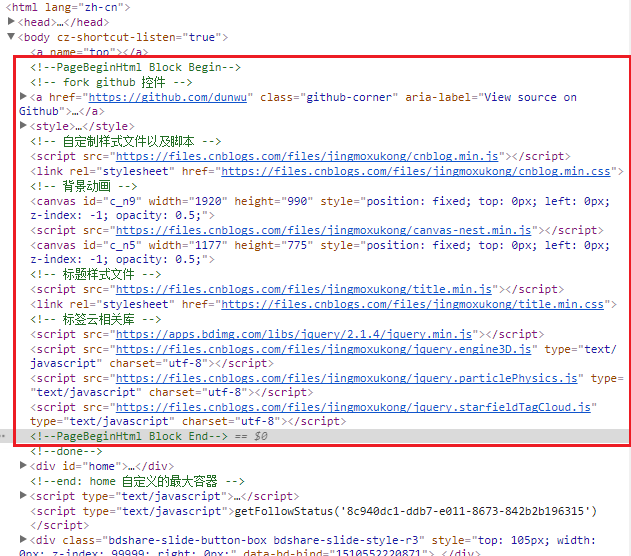Click the ellipsis gutter beside the selected line
The width and height of the screenshot is (631, 556).
pos(3,436)
